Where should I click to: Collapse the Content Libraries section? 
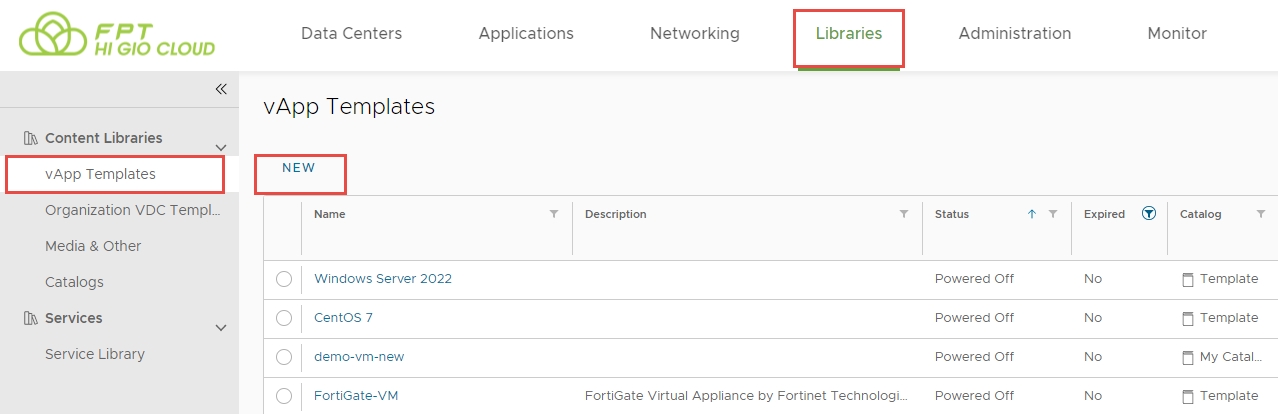[x=221, y=147]
